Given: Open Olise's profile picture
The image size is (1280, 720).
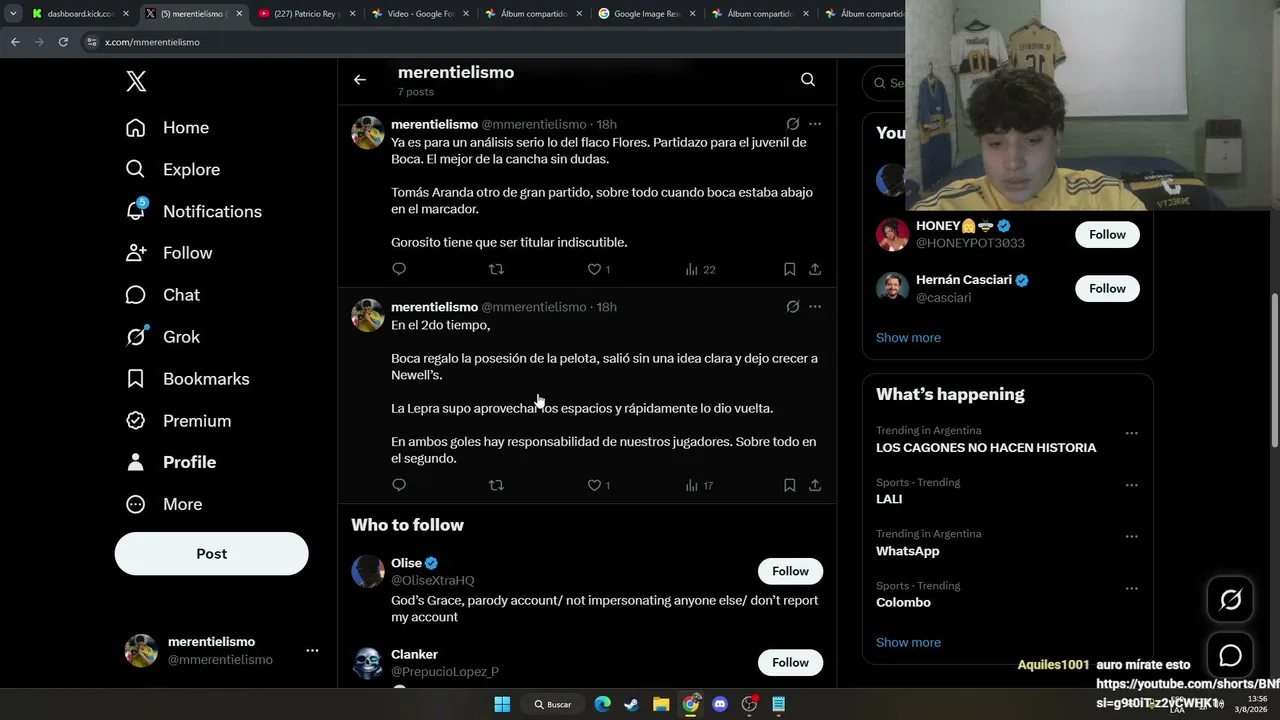Looking at the screenshot, I should [368, 571].
